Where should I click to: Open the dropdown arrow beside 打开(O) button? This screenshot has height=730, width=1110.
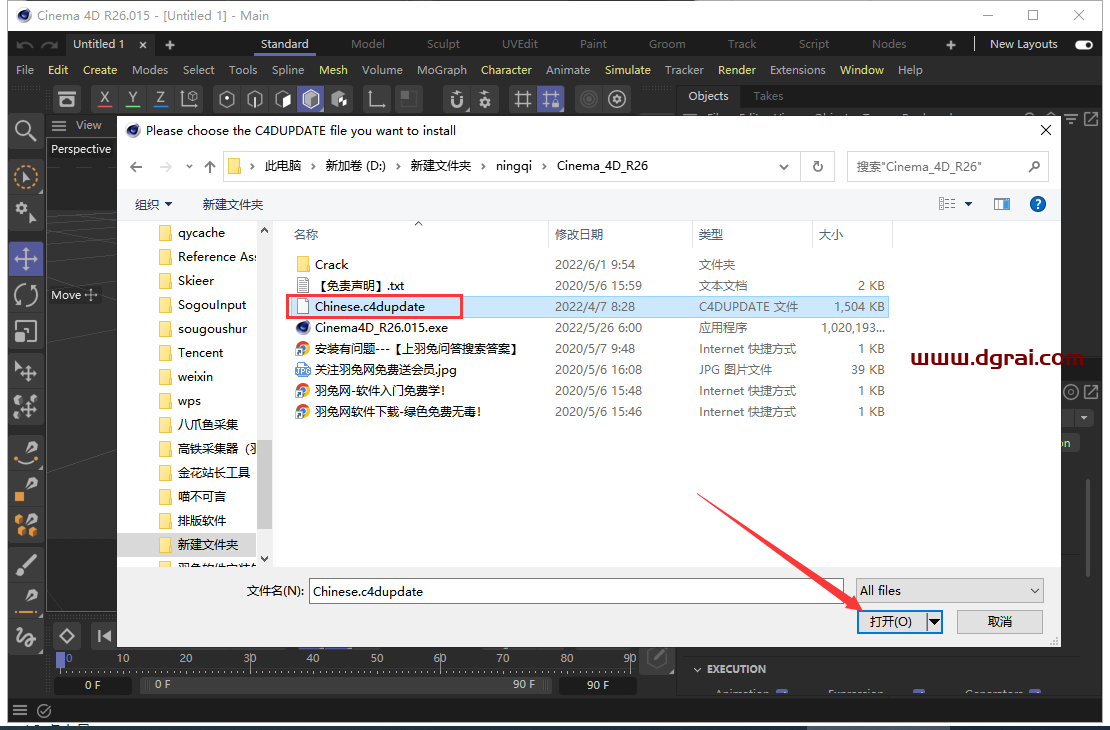point(934,622)
